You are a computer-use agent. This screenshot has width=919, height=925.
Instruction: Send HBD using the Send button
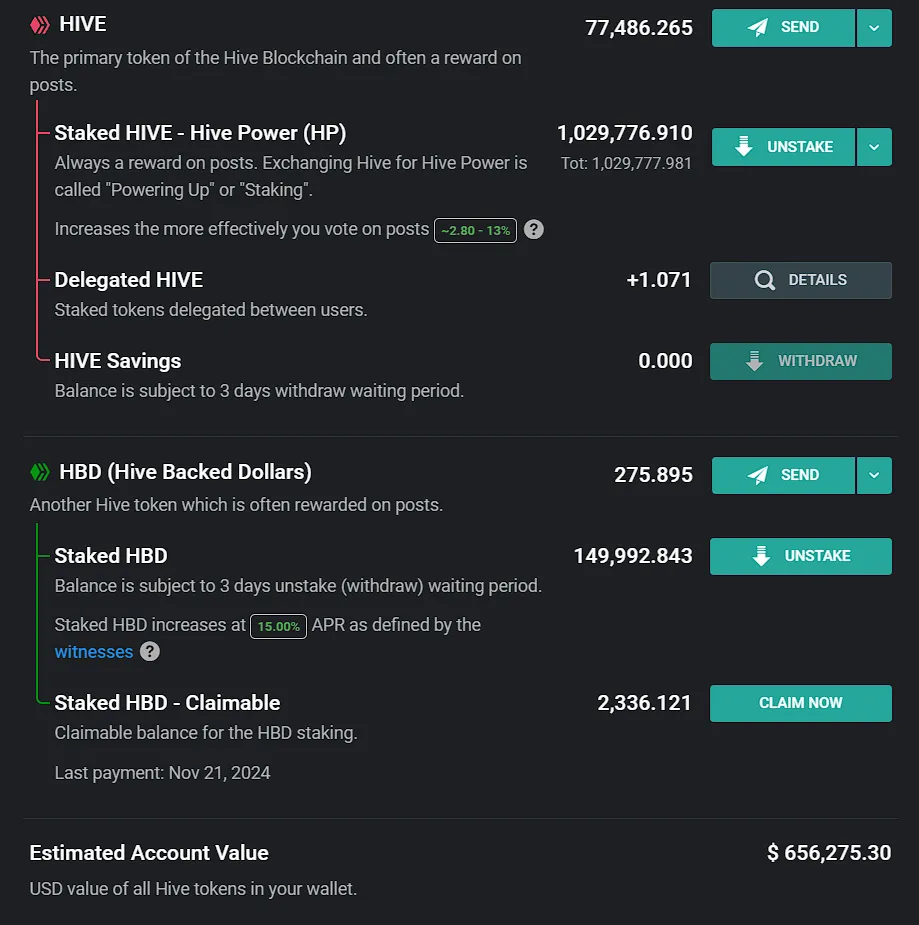click(x=783, y=475)
